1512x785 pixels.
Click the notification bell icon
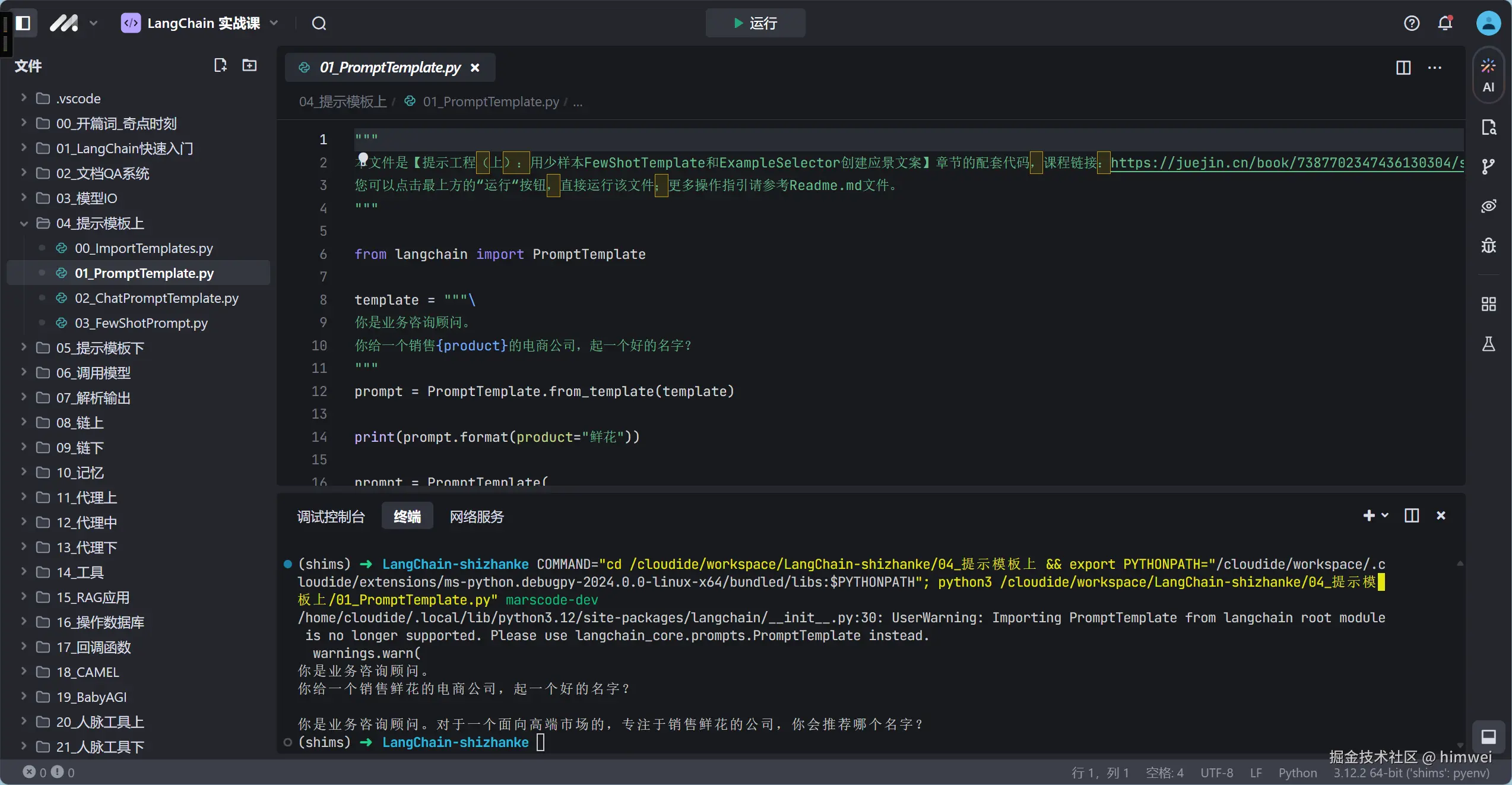(1445, 23)
